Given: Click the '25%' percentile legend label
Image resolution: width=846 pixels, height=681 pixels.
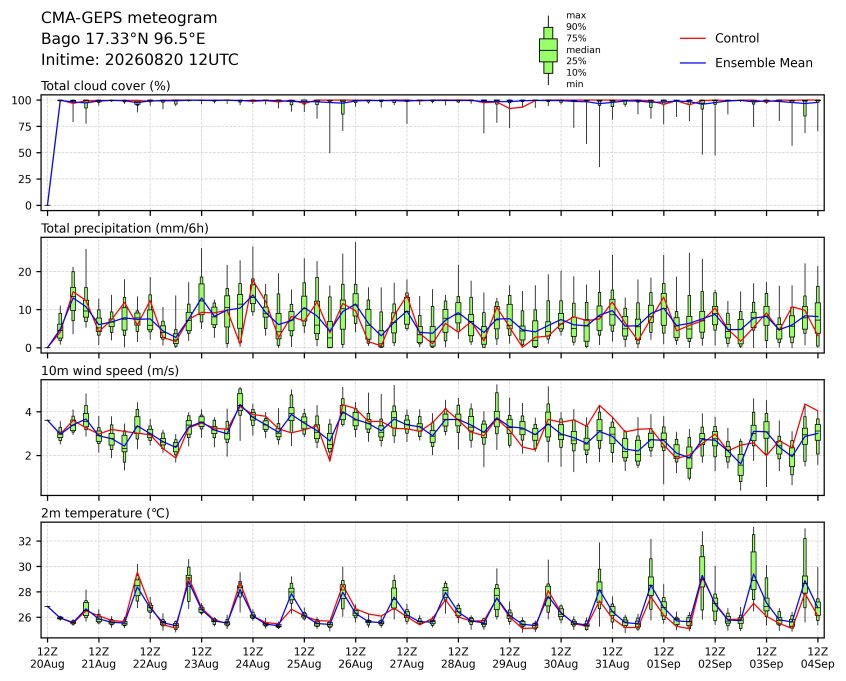Looking at the screenshot, I should 576,61.
